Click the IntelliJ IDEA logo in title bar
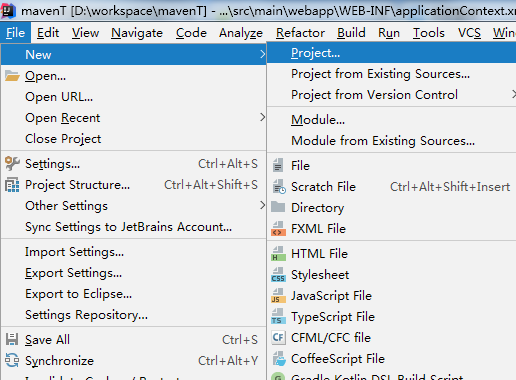516x380 pixels. tap(7, 10)
